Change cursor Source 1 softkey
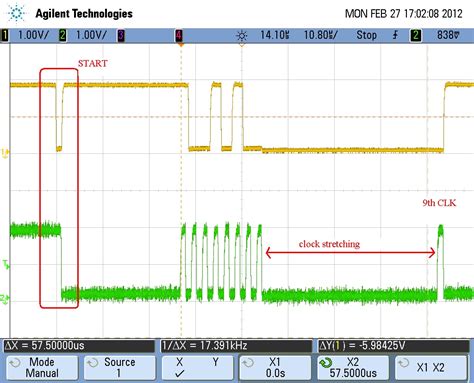474x383 pixels. (120, 367)
